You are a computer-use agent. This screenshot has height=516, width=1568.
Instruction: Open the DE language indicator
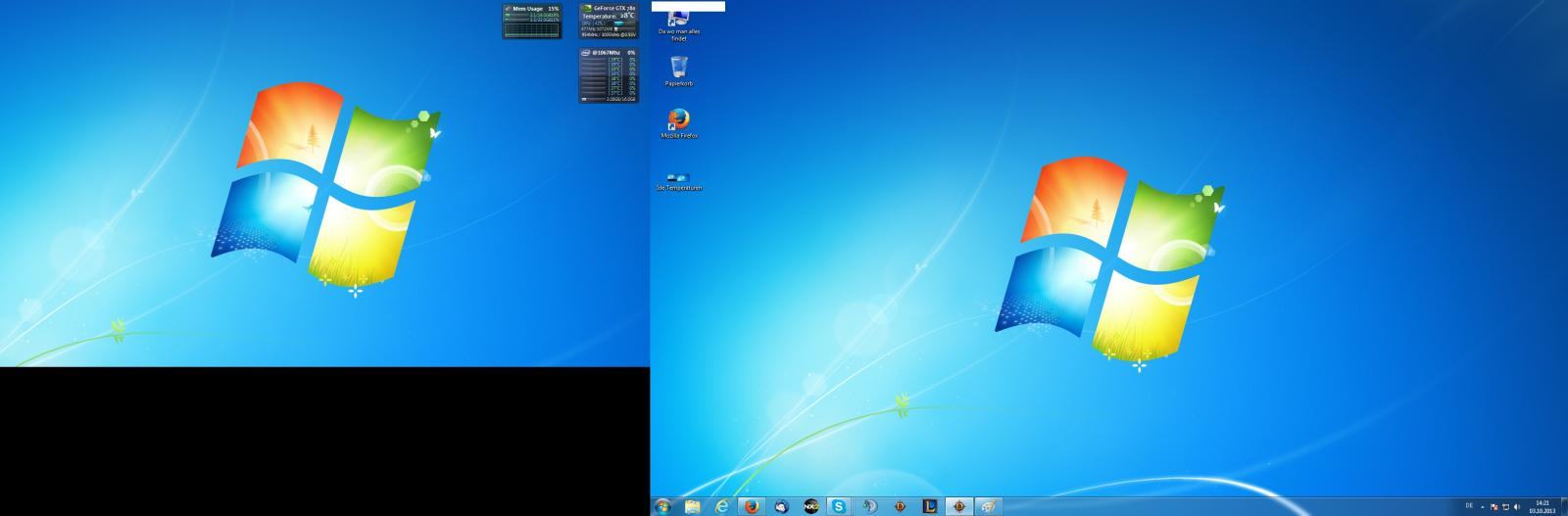tap(1469, 506)
